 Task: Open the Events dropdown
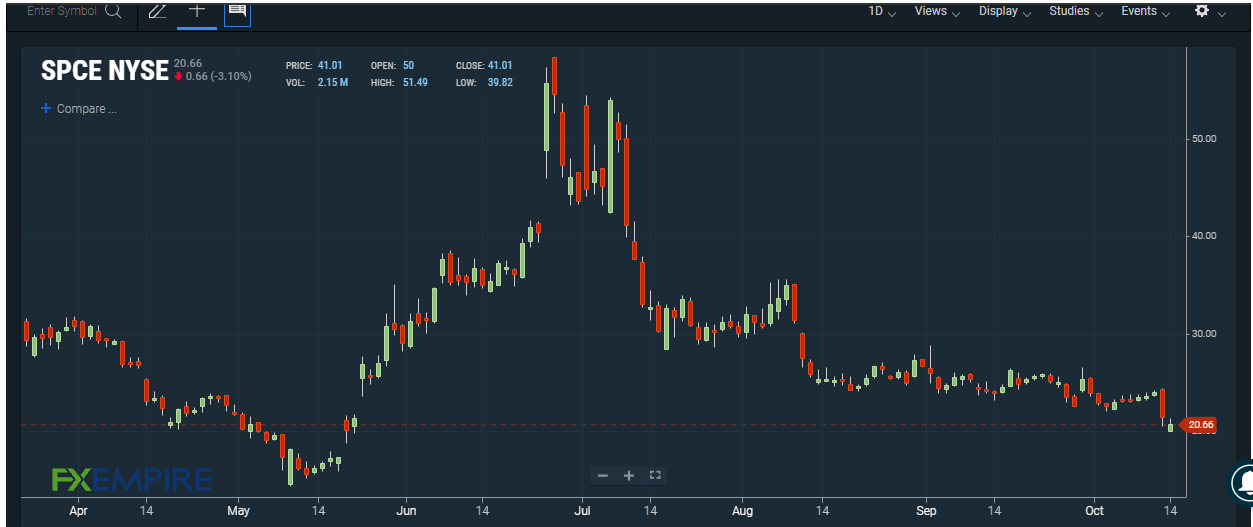(x=1146, y=11)
